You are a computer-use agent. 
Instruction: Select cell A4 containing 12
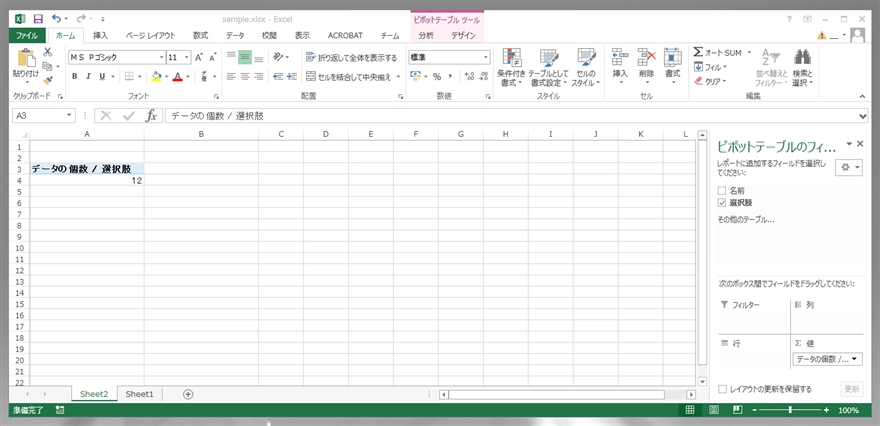point(87,180)
